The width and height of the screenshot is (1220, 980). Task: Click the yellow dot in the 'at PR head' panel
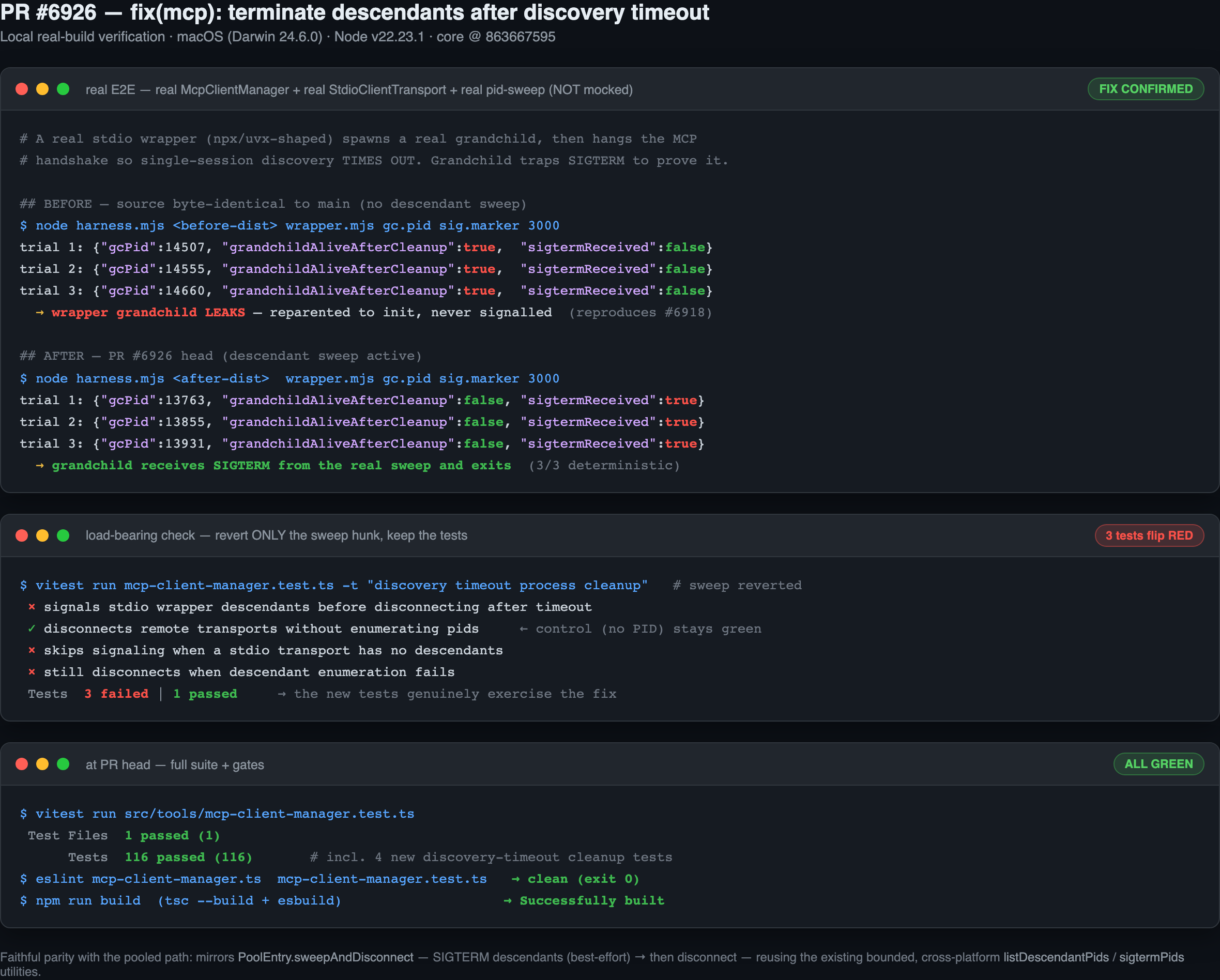[x=42, y=764]
